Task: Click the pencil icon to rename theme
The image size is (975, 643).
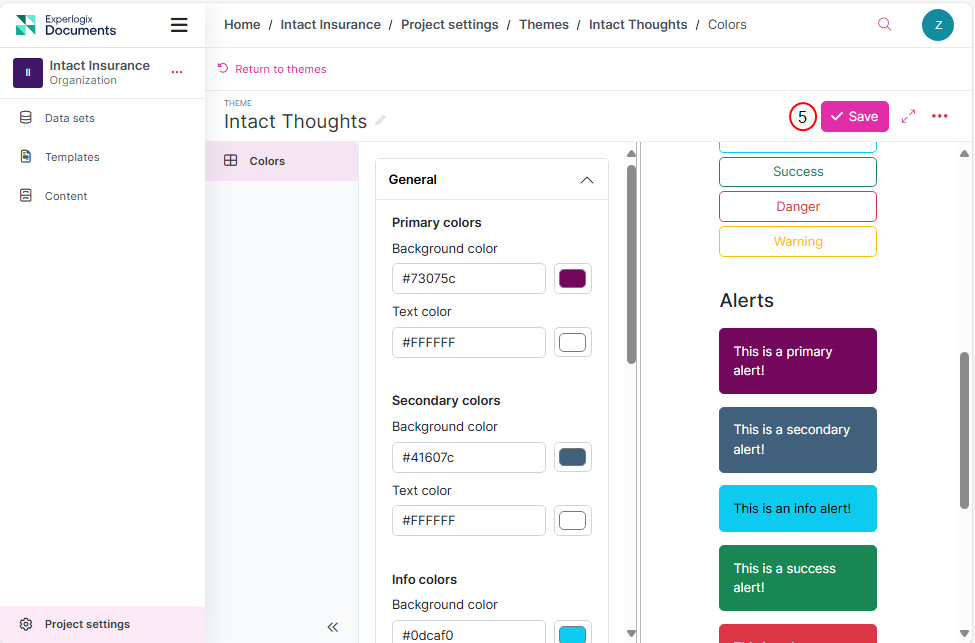Action: click(x=381, y=121)
